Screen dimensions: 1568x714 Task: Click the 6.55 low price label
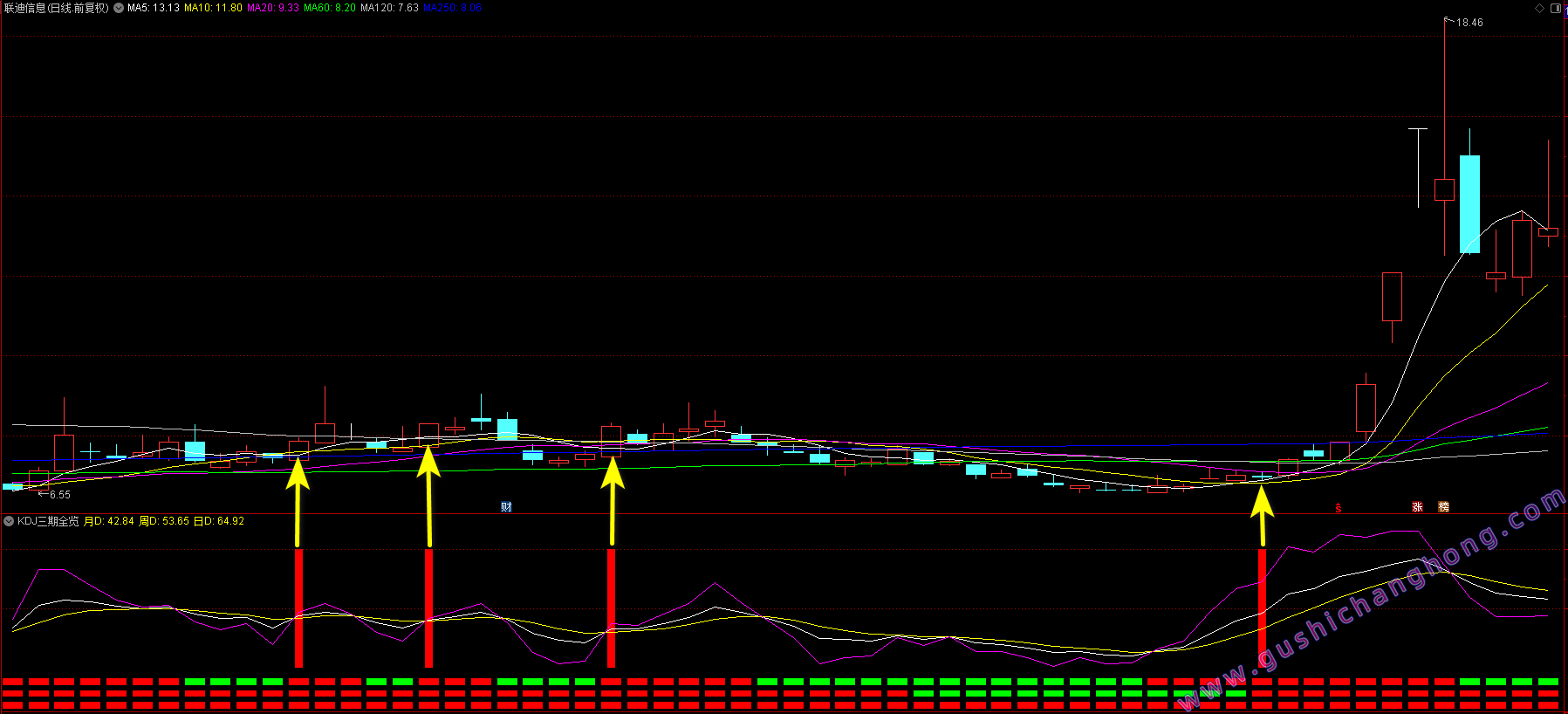point(60,495)
